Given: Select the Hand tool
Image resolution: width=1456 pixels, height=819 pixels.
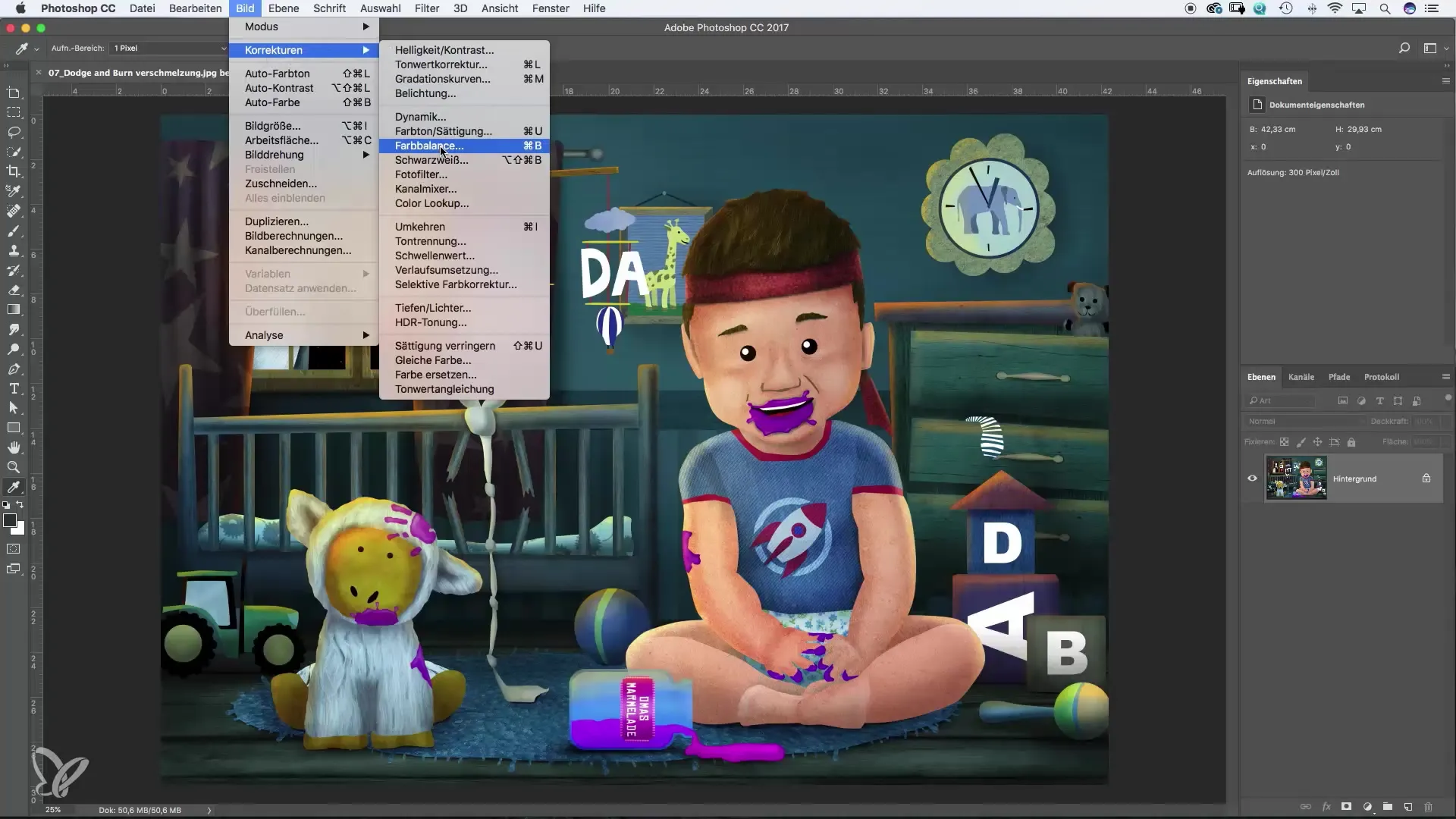Looking at the screenshot, I should point(14,447).
